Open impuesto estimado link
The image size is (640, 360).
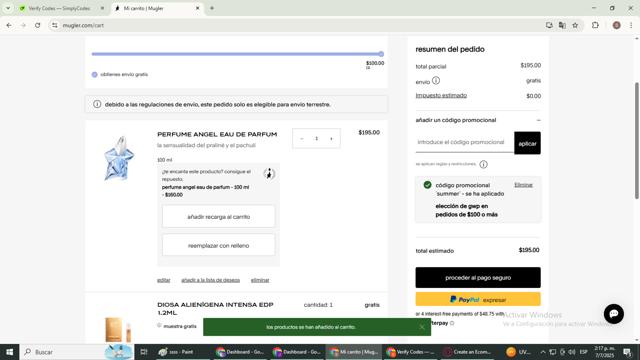[441, 96]
